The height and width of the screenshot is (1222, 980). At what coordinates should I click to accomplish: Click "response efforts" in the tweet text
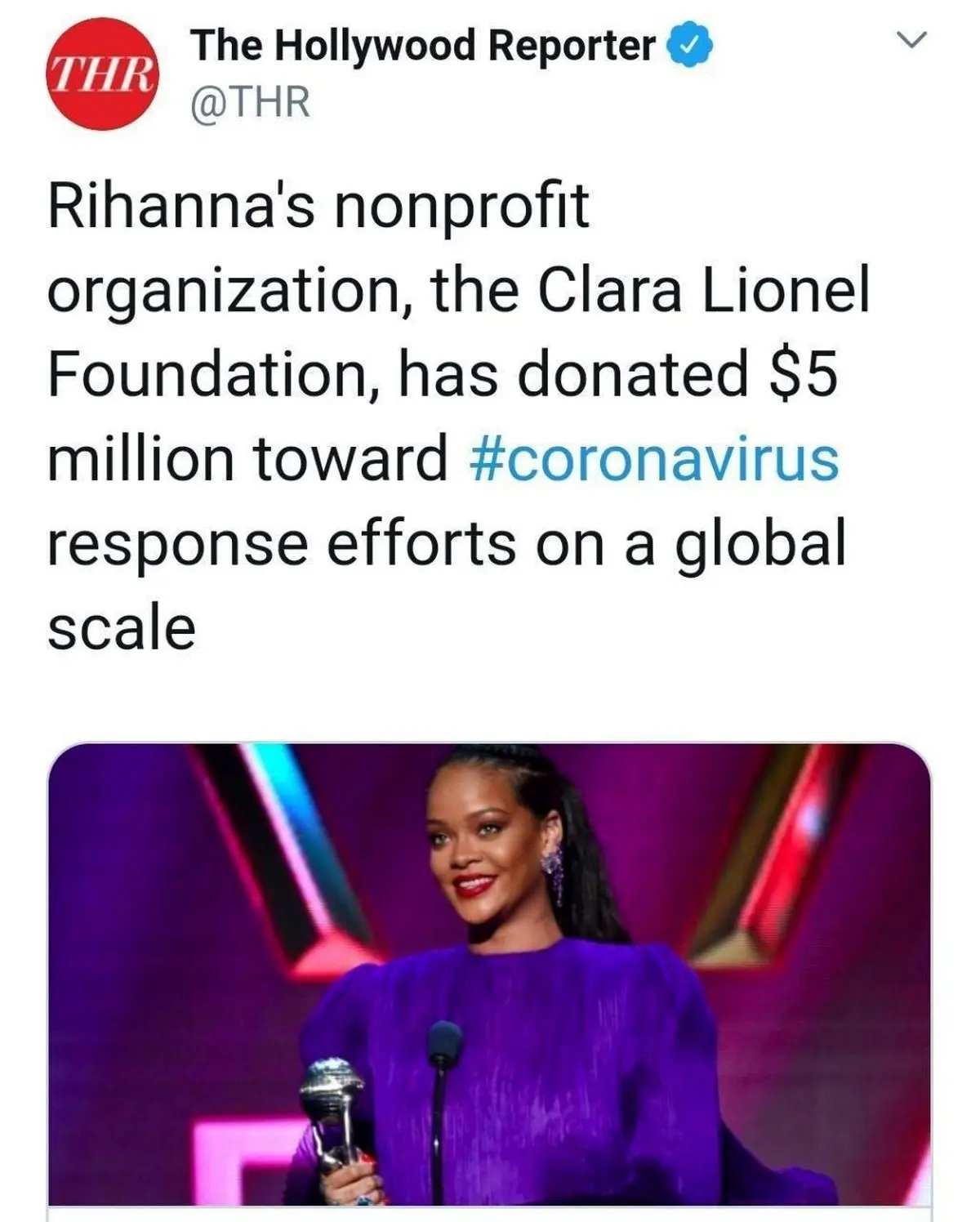coord(281,544)
